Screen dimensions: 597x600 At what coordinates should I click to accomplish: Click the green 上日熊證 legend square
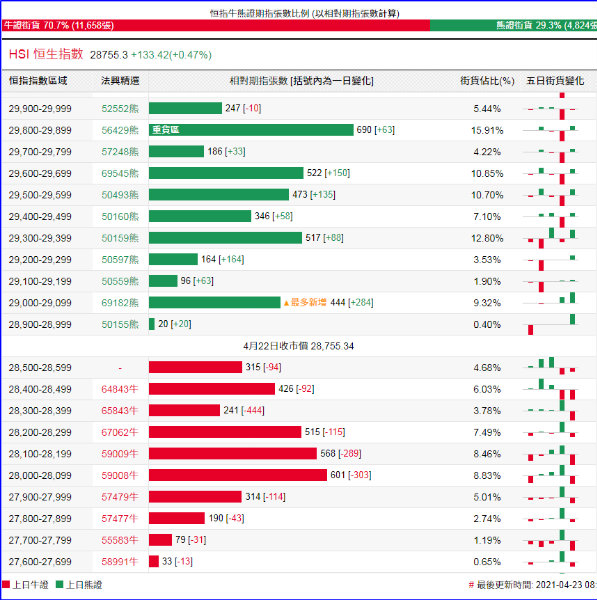pyautogui.click(x=59, y=585)
